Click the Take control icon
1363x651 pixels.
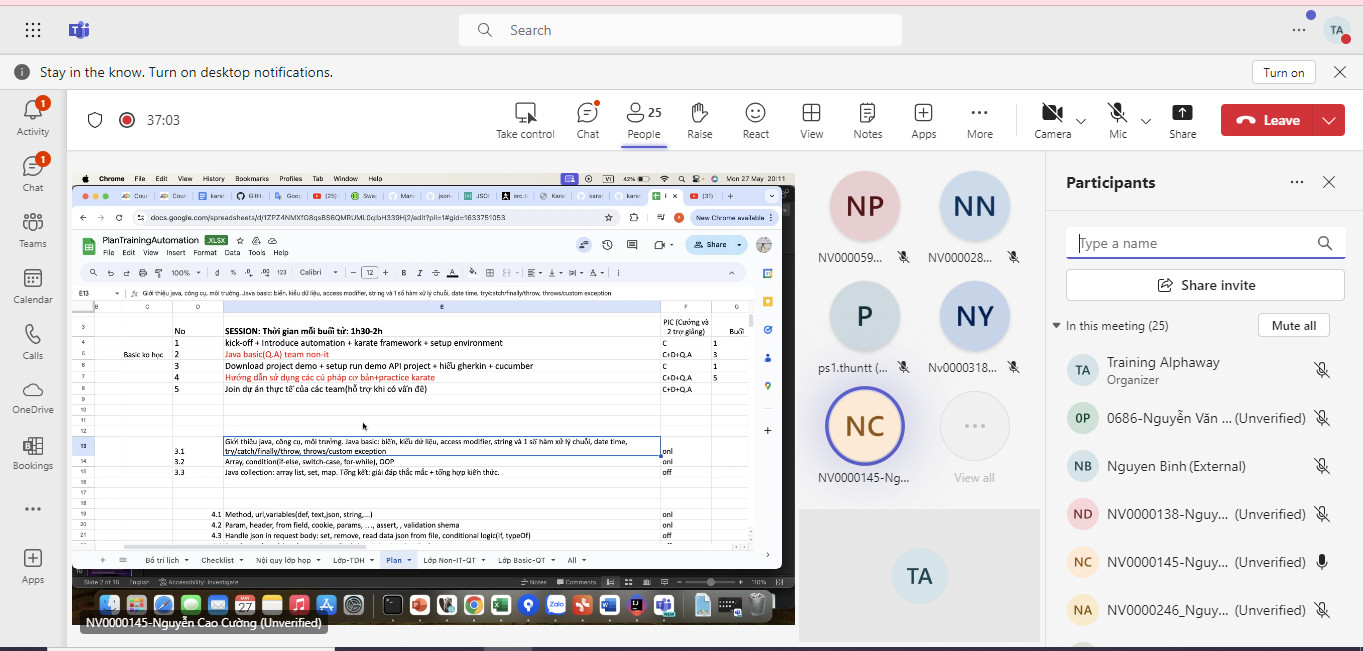tap(525, 120)
